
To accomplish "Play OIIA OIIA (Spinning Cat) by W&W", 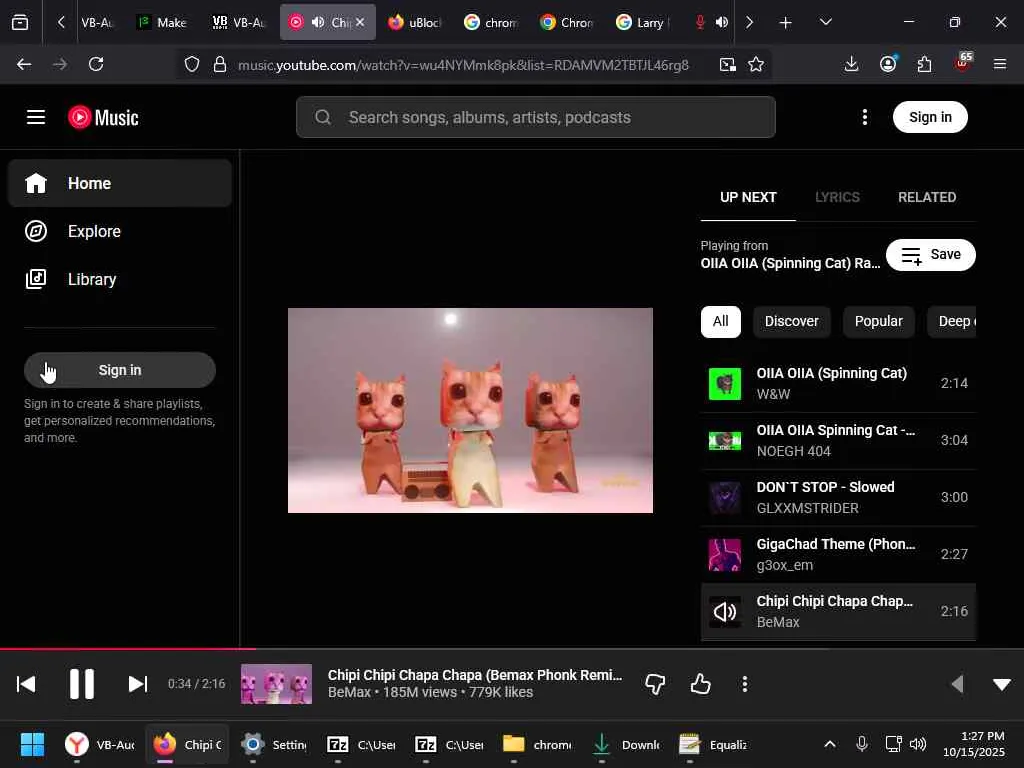I will coord(838,383).
